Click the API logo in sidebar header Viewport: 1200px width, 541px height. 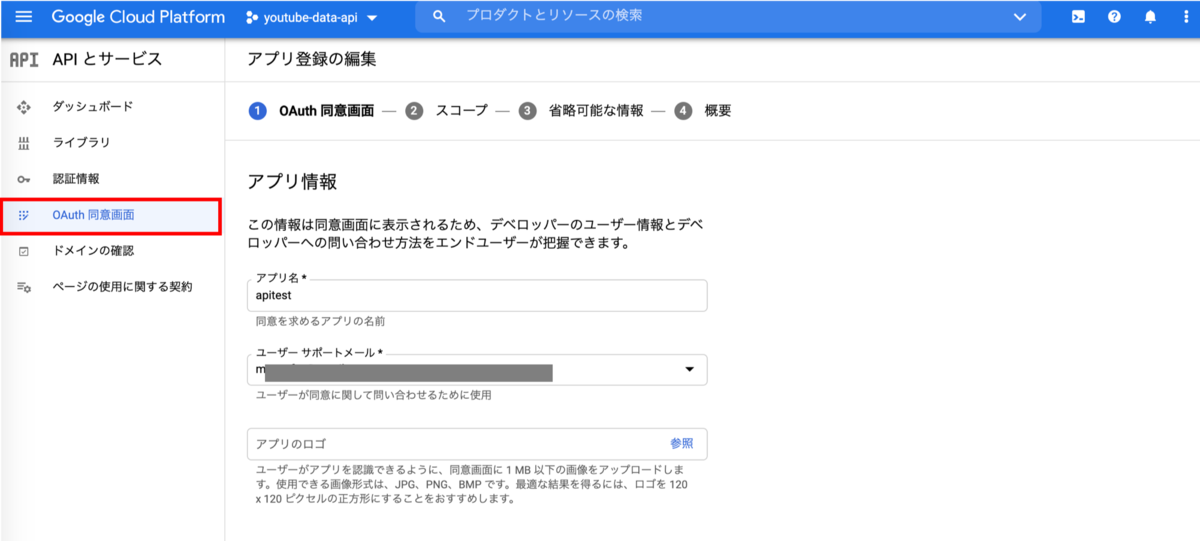point(24,60)
